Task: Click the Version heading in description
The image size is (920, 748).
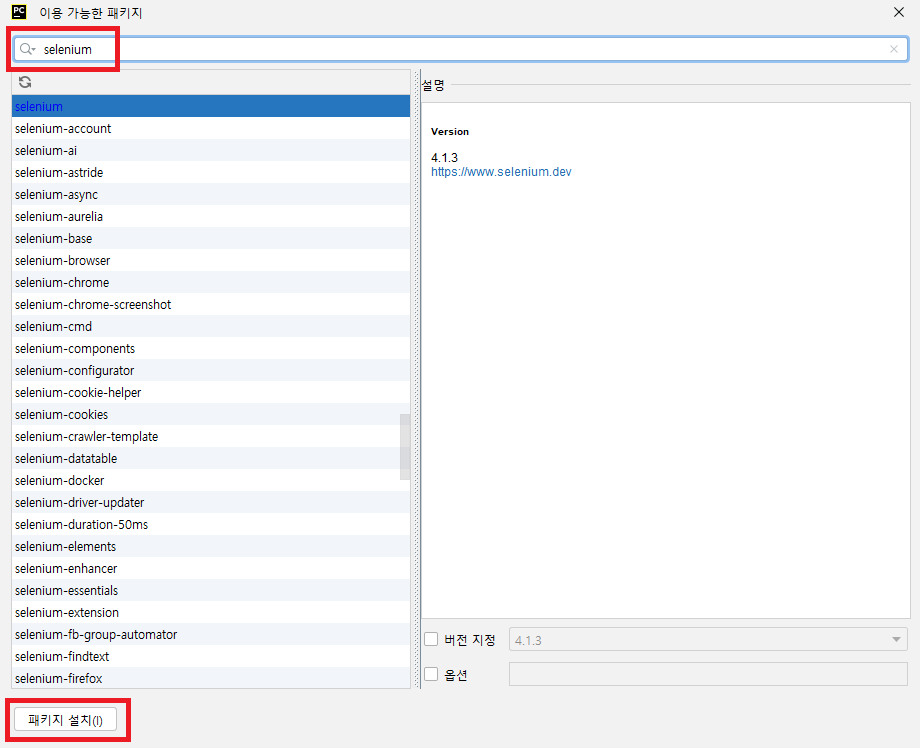Action: coord(450,131)
